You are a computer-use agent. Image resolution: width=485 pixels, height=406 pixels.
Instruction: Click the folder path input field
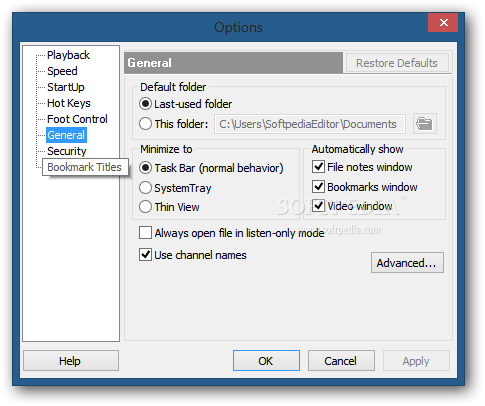coord(310,124)
